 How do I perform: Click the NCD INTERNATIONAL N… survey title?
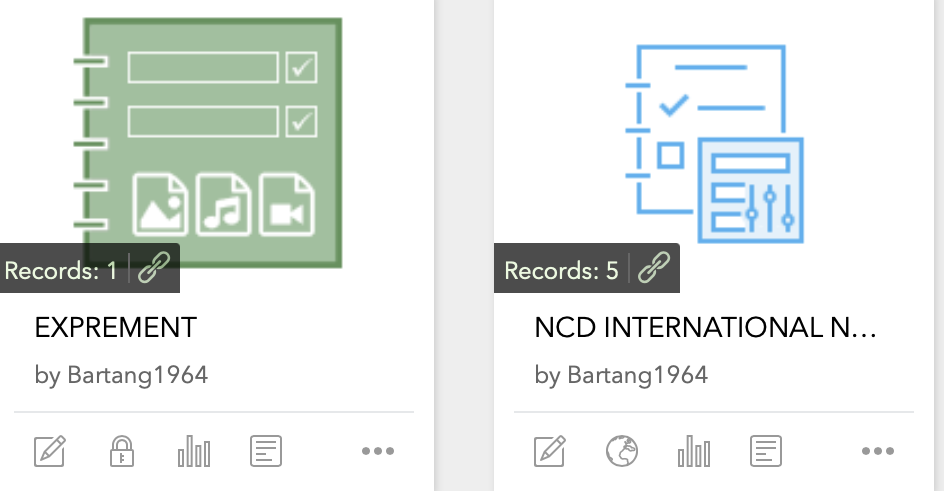pyautogui.click(x=705, y=327)
